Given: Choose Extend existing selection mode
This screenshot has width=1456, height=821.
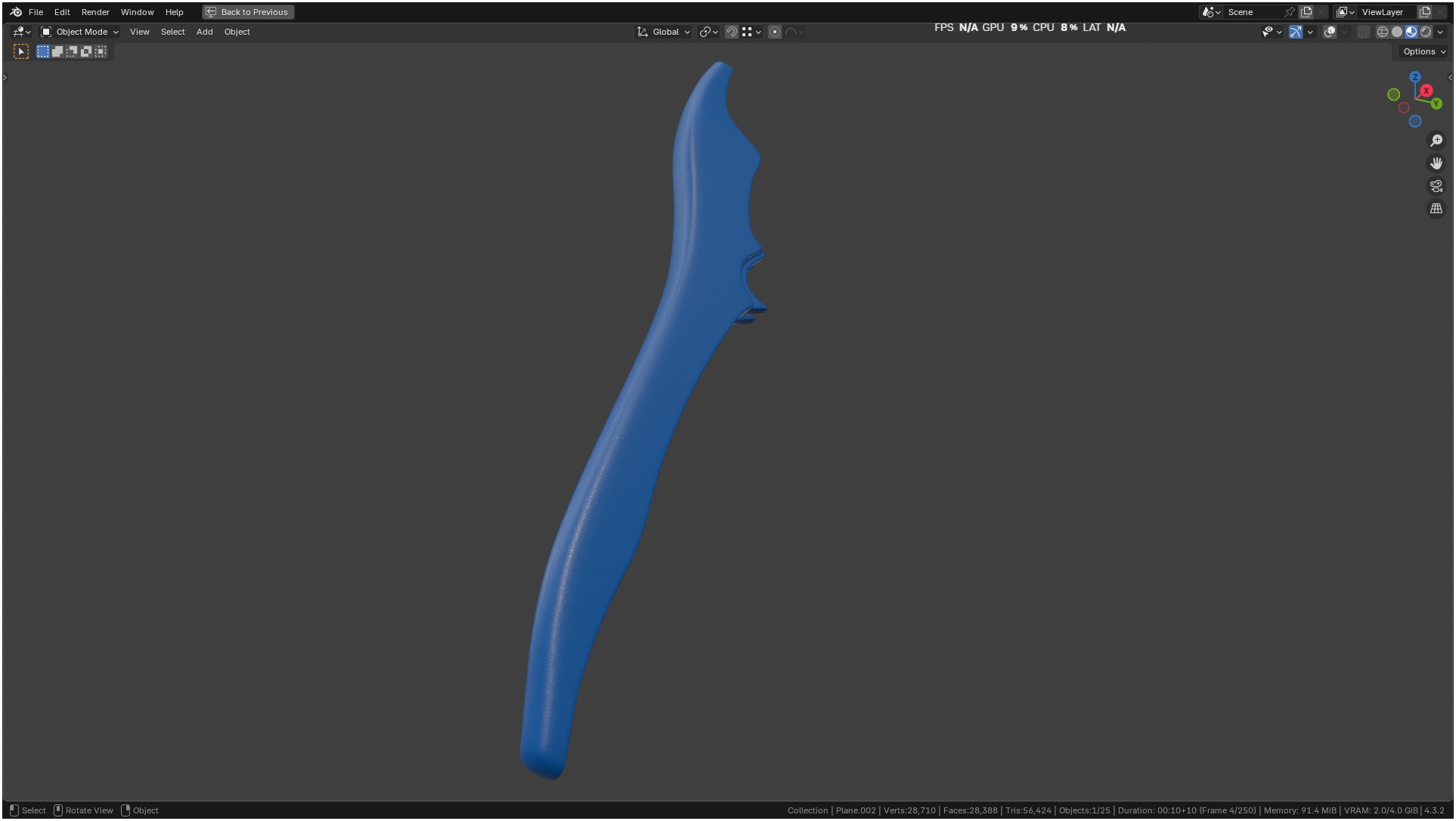Looking at the screenshot, I should click(57, 51).
